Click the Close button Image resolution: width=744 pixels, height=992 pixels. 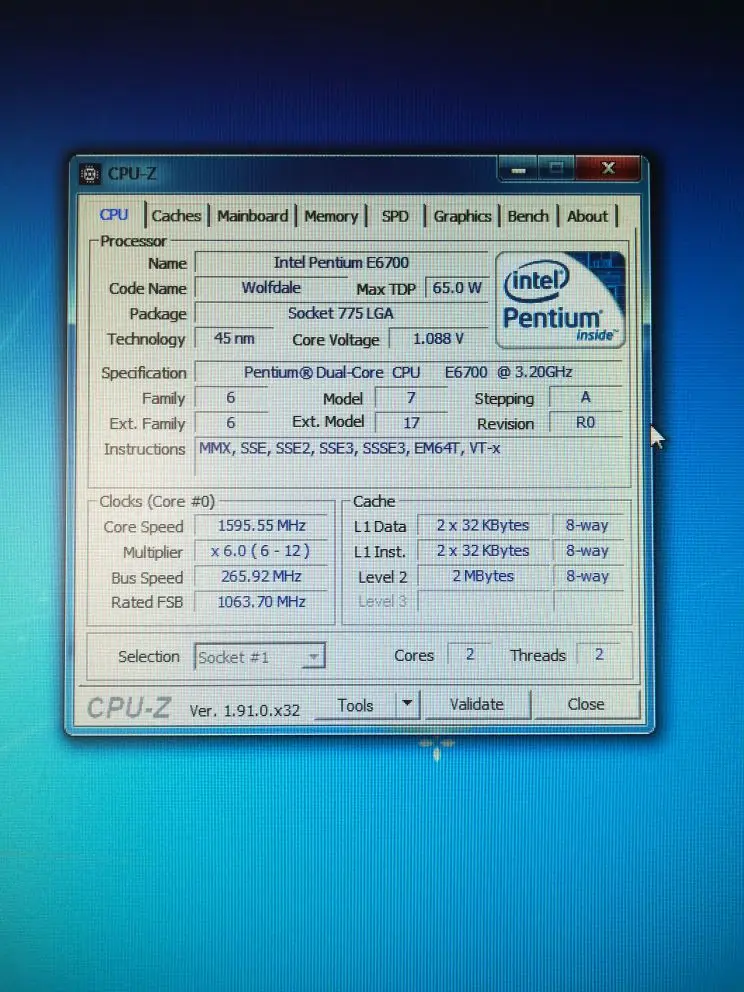pyautogui.click(x=586, y=704)
